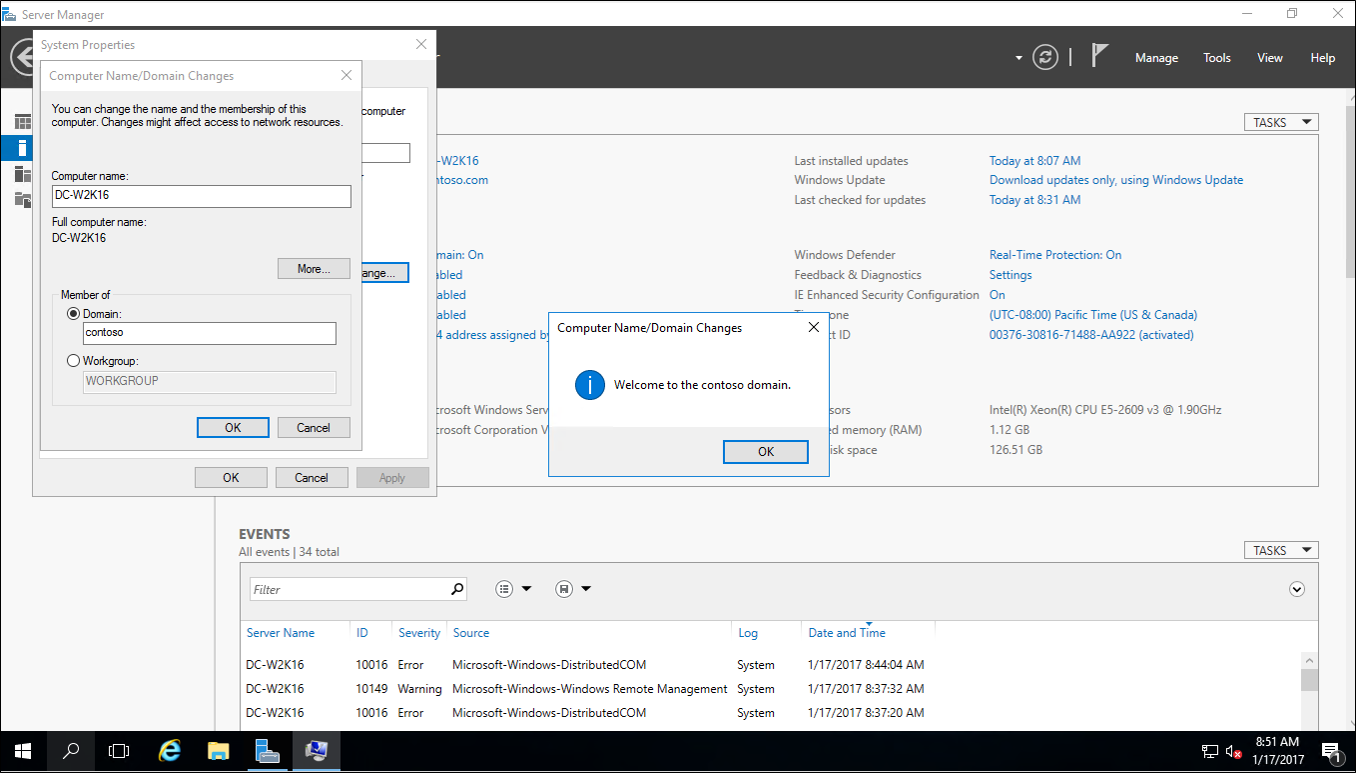
Task: Click the Server Manager back arrow button
Action: coord(20,57)
